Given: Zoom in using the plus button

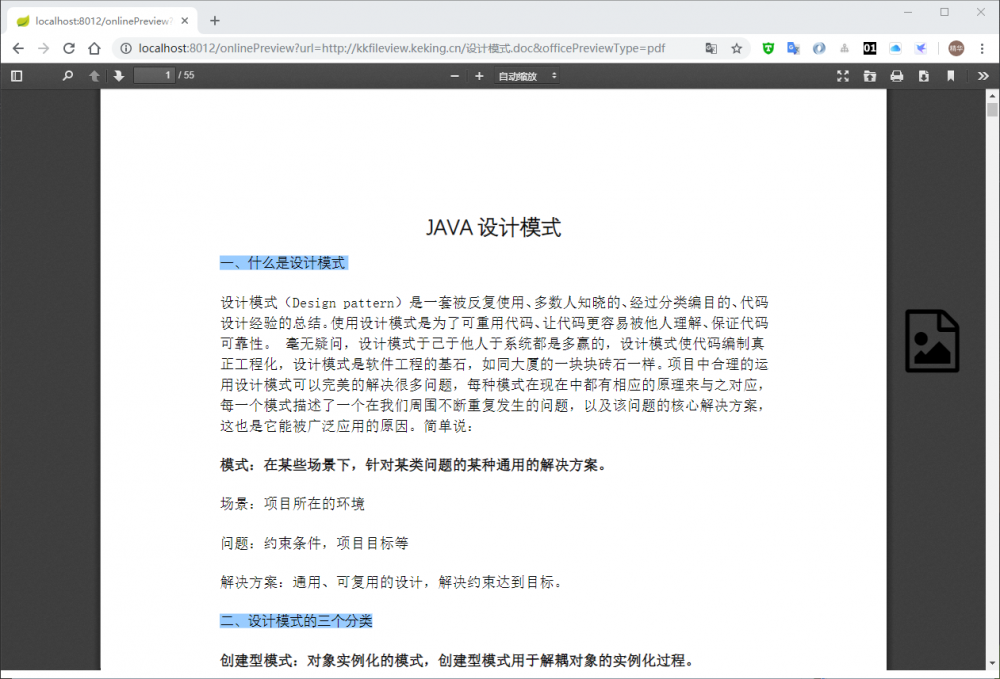Looking at the screenshot, I should click(x=480, y=75).
